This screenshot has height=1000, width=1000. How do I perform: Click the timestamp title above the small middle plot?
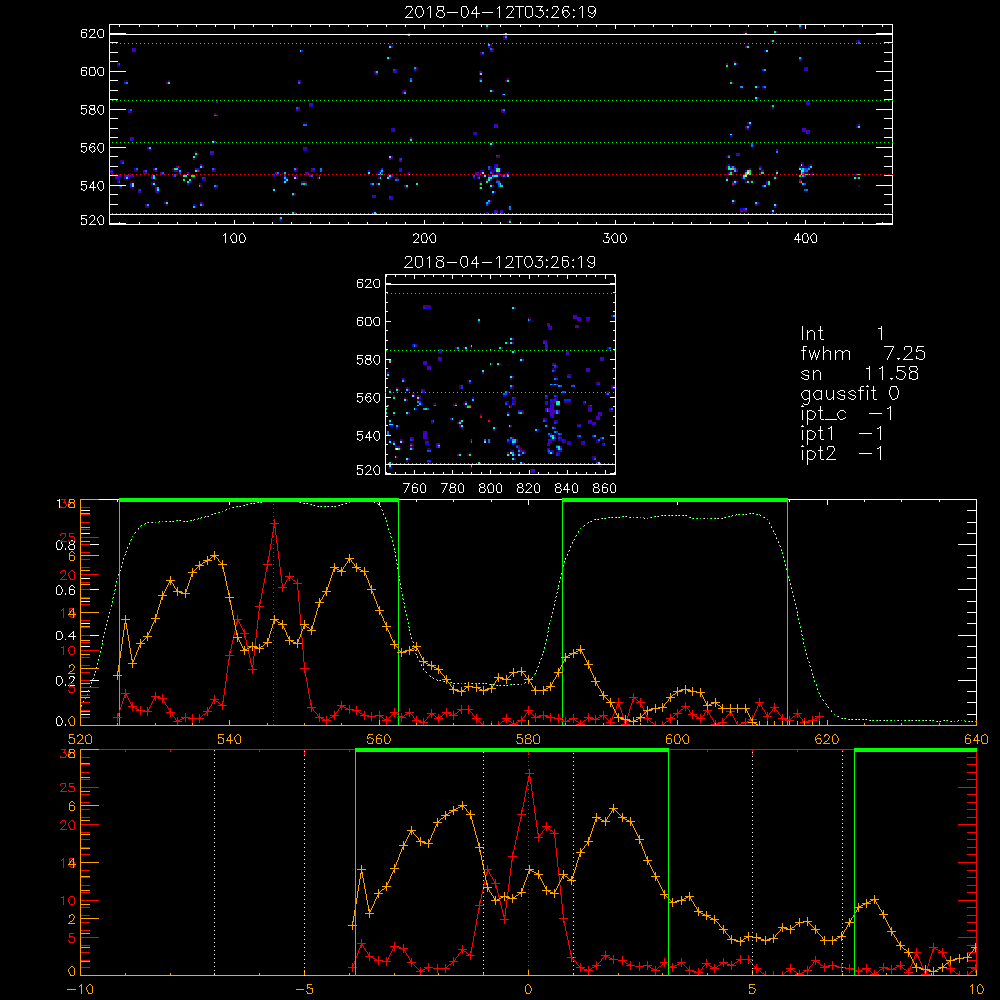click(500, 262)
